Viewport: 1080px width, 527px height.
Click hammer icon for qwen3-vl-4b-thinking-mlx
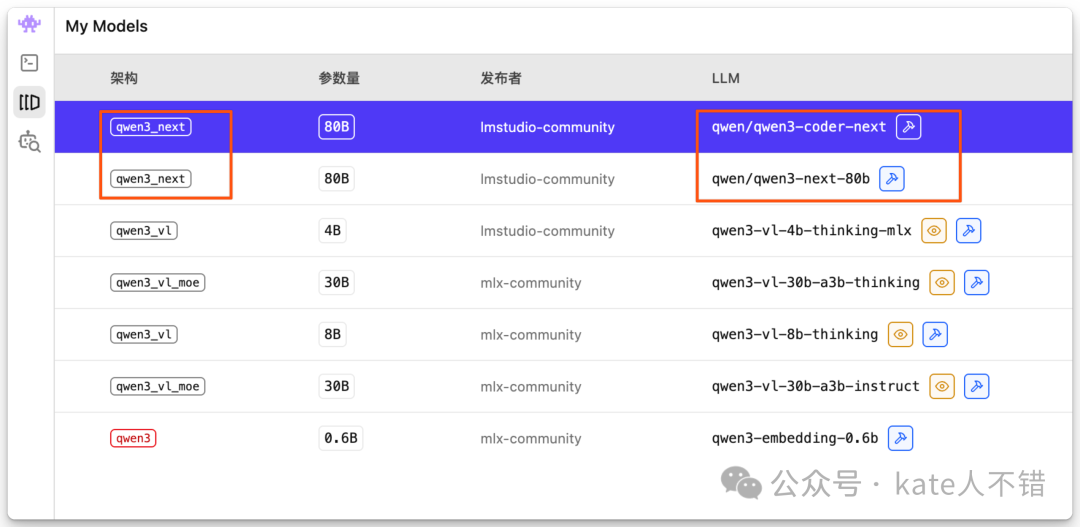point(968,231)
